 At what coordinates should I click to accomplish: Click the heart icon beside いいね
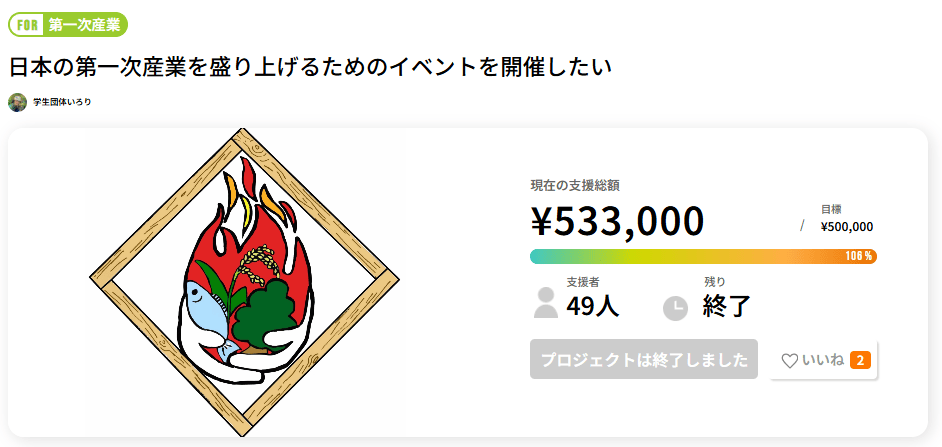(x=789, y=360)
